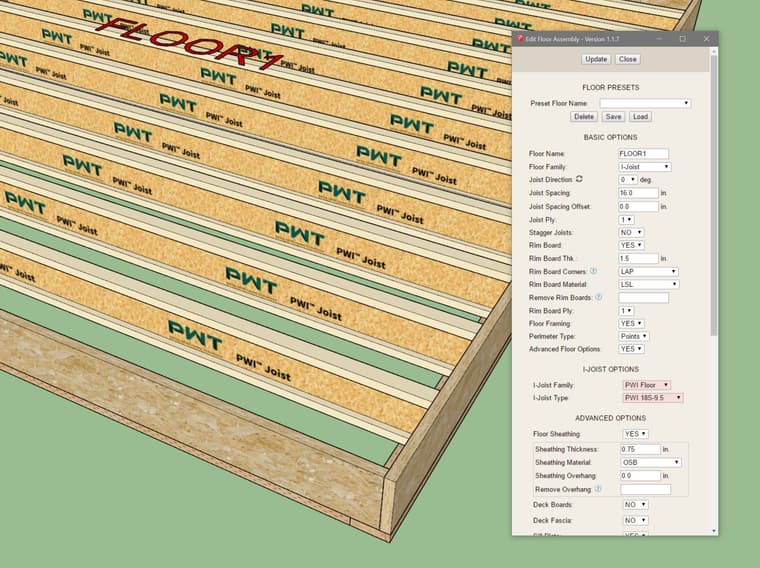Click the dialog's vertical scrollbar thumb
Viewport: 760px width, 568px height.
coord(713,190)
